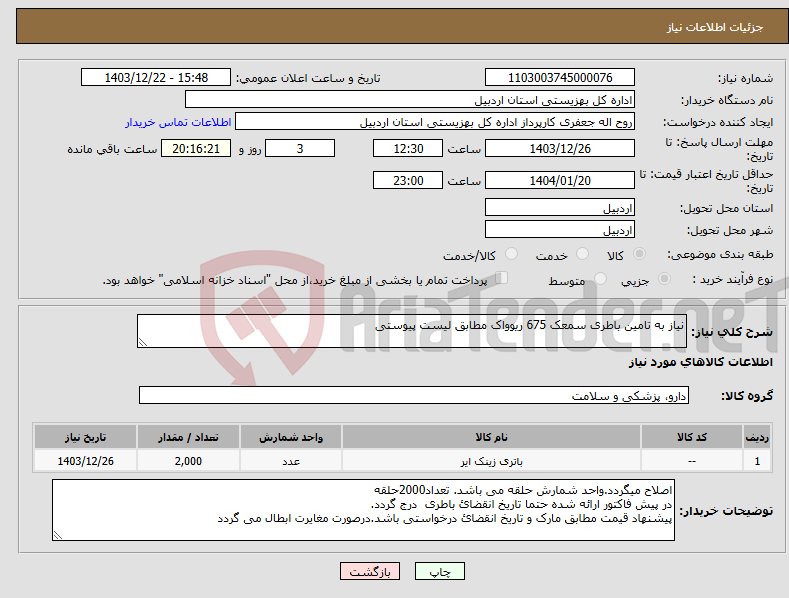Select the متوسط purchase type radio
Viewport: 789px width, 598px height.
[x=600, y=278]
